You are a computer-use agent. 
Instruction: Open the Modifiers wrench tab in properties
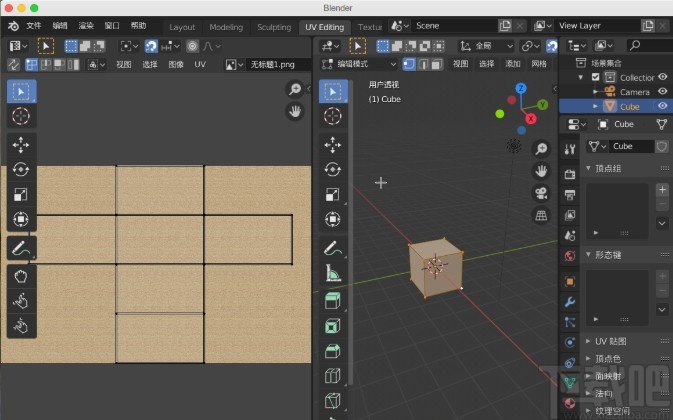pos(569,300)
